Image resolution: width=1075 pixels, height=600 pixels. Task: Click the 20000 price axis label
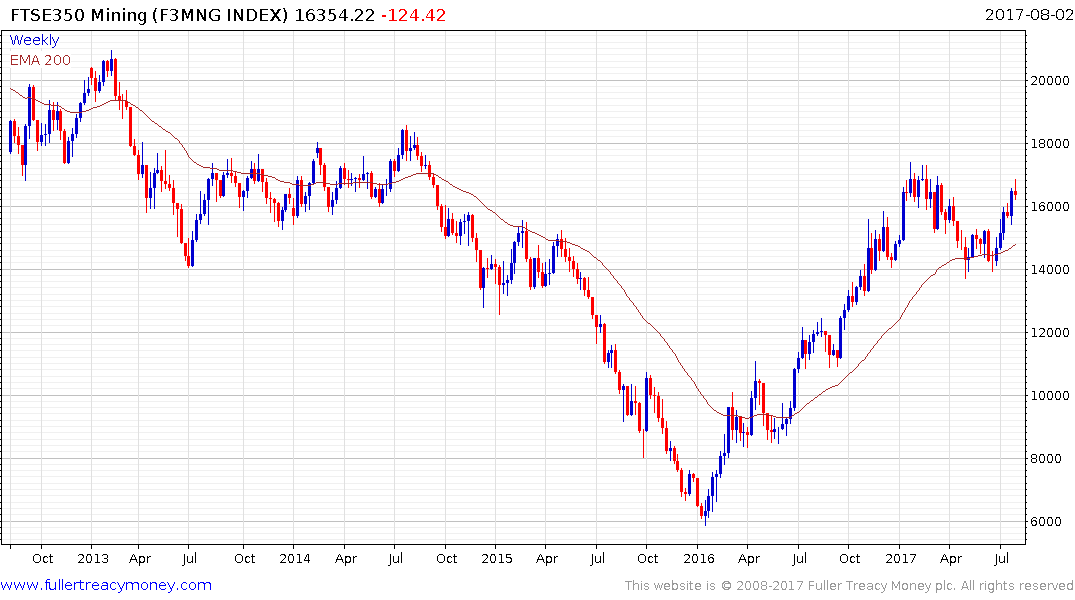point(1050,81)
